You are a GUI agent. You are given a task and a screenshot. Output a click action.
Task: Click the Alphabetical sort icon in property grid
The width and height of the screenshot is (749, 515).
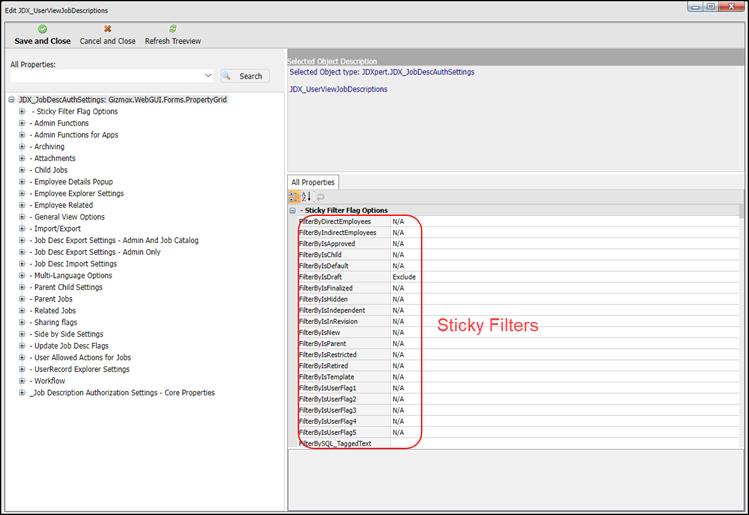[306, 196]
